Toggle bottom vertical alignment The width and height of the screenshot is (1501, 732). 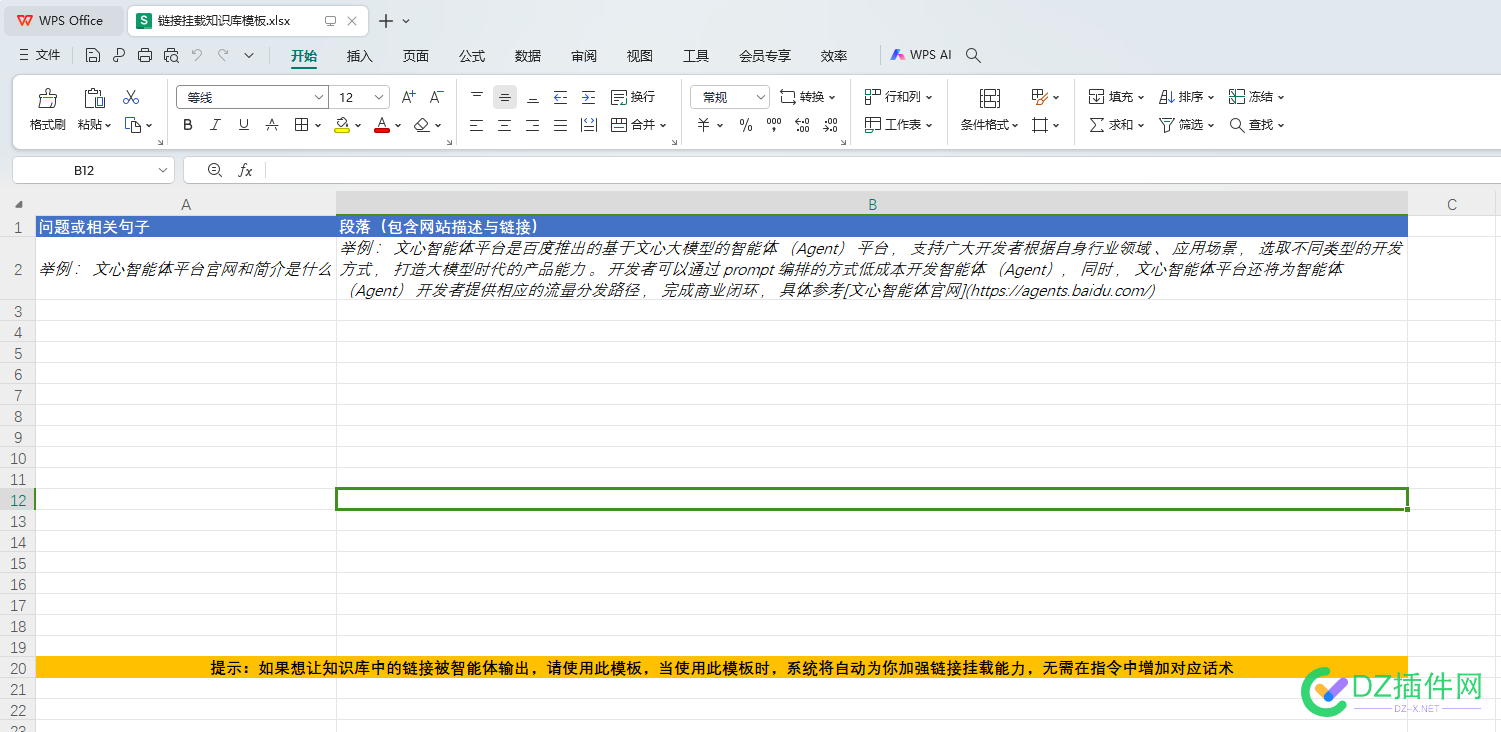(533, 97)
